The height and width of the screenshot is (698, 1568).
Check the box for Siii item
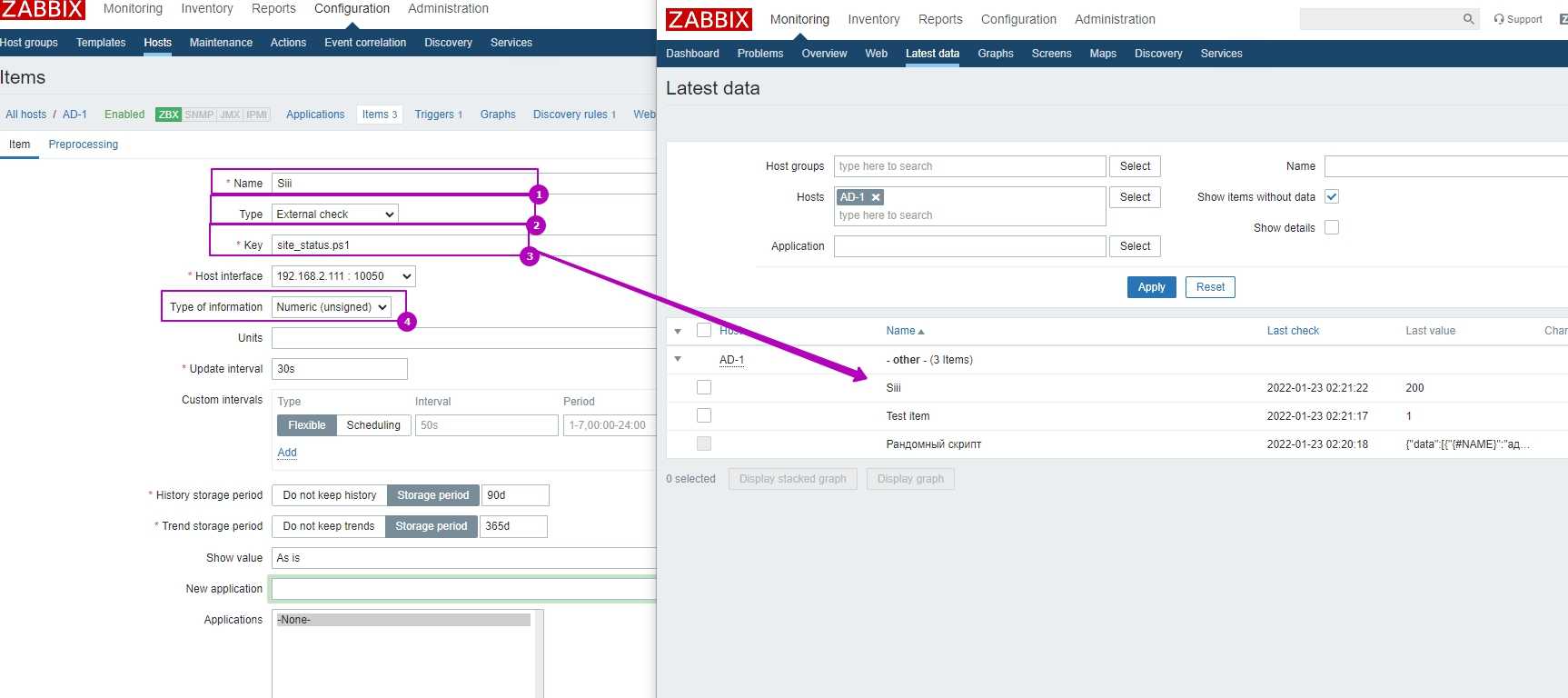click(x=704, y=388)
